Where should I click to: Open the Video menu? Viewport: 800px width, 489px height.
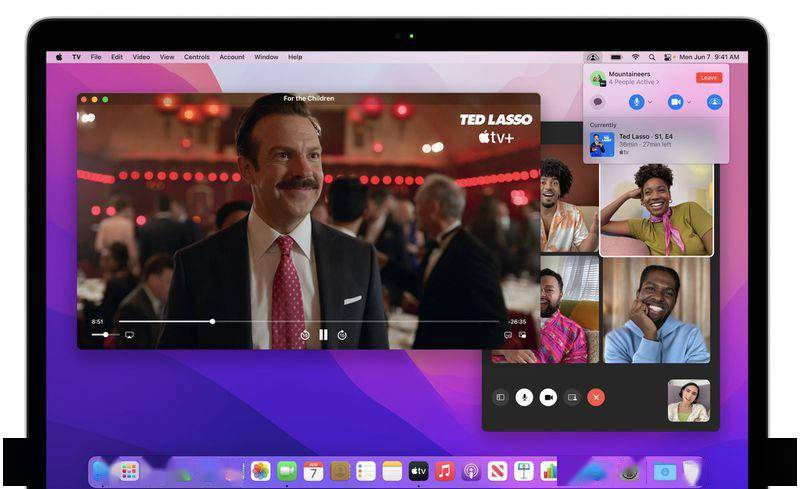point(141,57)
